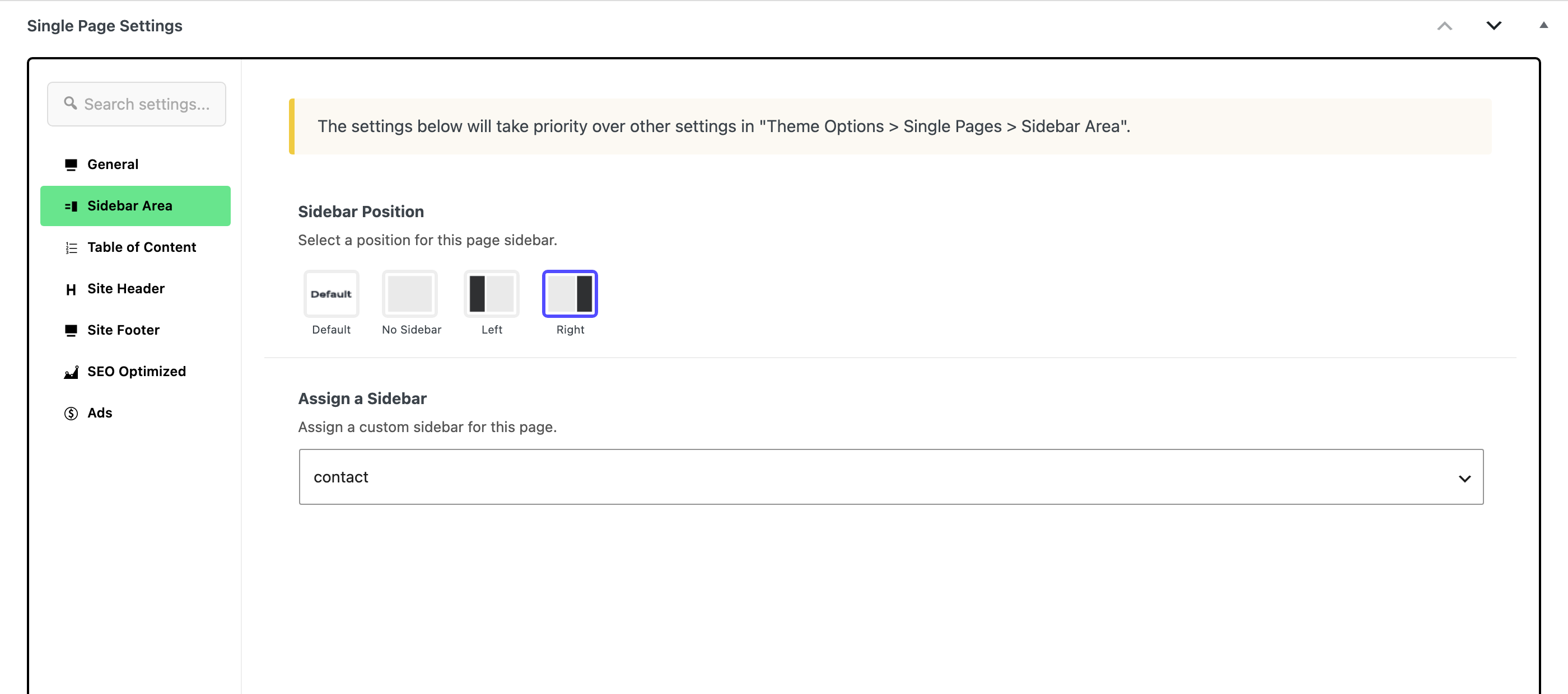Click the General monitor icon
The image size is (1568, 694).
pos(71,165)
